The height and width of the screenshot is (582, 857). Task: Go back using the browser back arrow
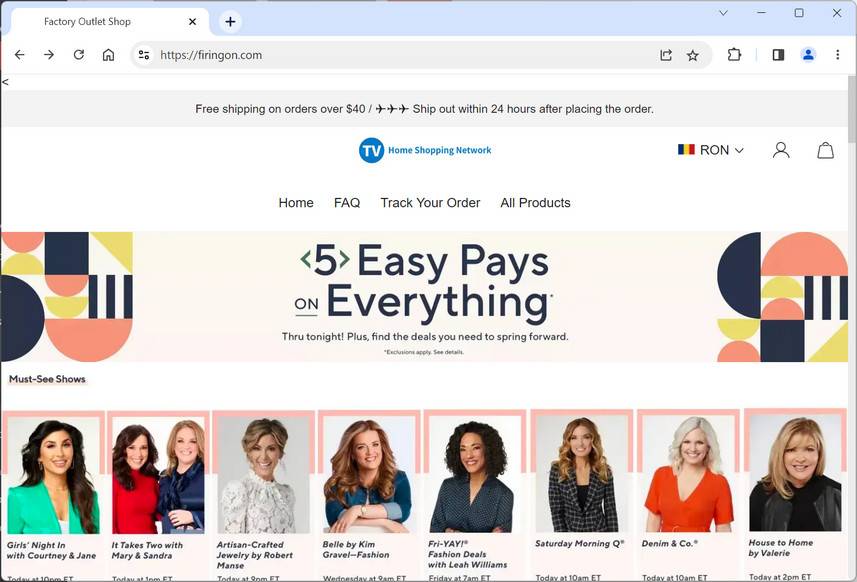[x=20, y=55]
